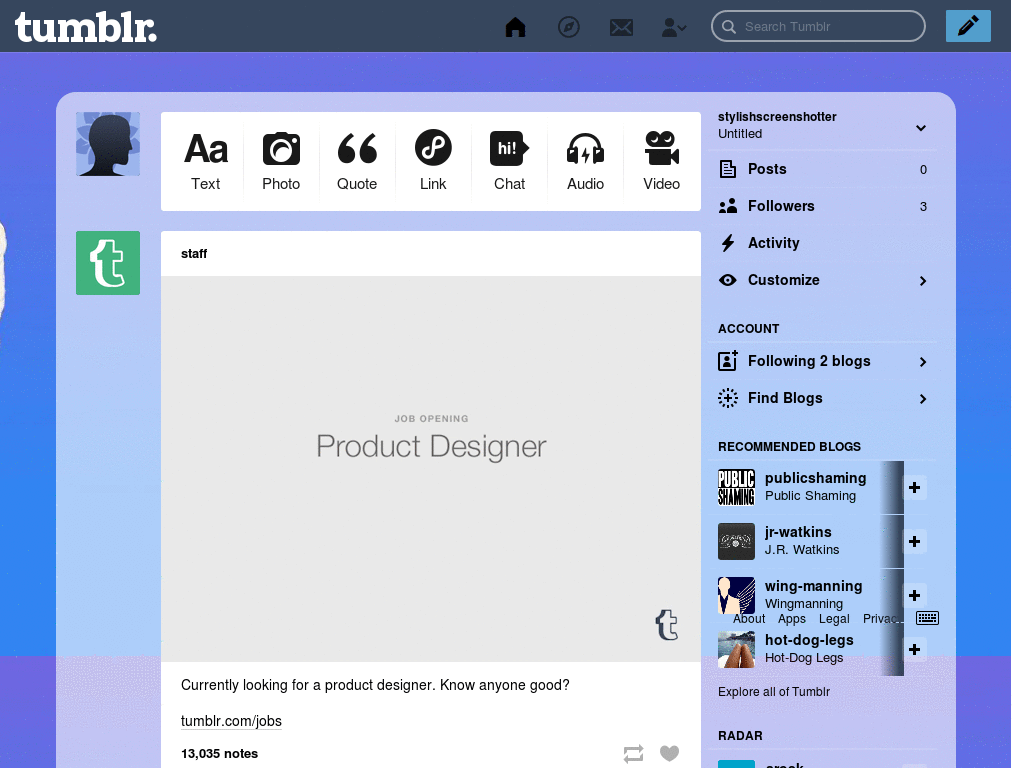Open the staff blog name link

point(194,253)
